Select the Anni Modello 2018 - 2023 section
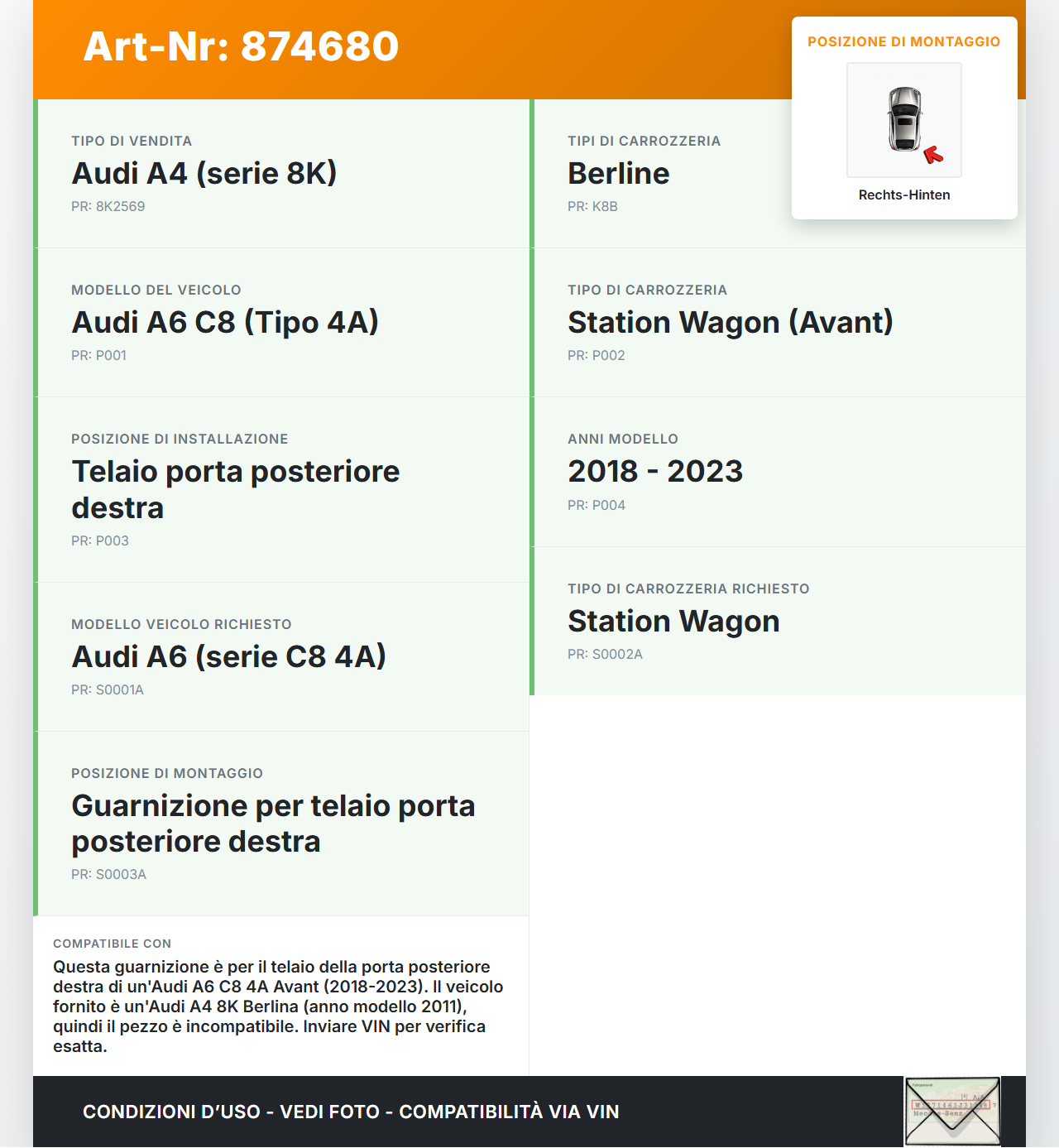This screenshot has width=1059, height=1148. coord(654,472)
